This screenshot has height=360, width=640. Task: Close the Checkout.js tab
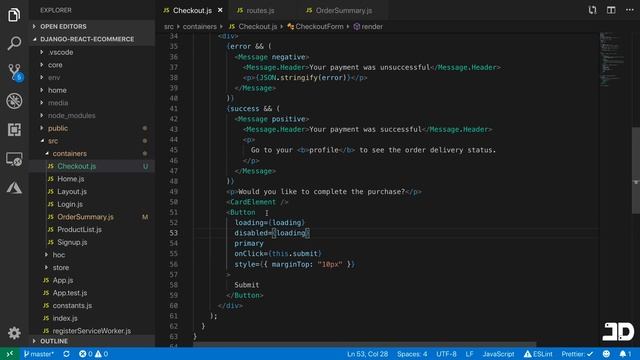tap(220, 10)
